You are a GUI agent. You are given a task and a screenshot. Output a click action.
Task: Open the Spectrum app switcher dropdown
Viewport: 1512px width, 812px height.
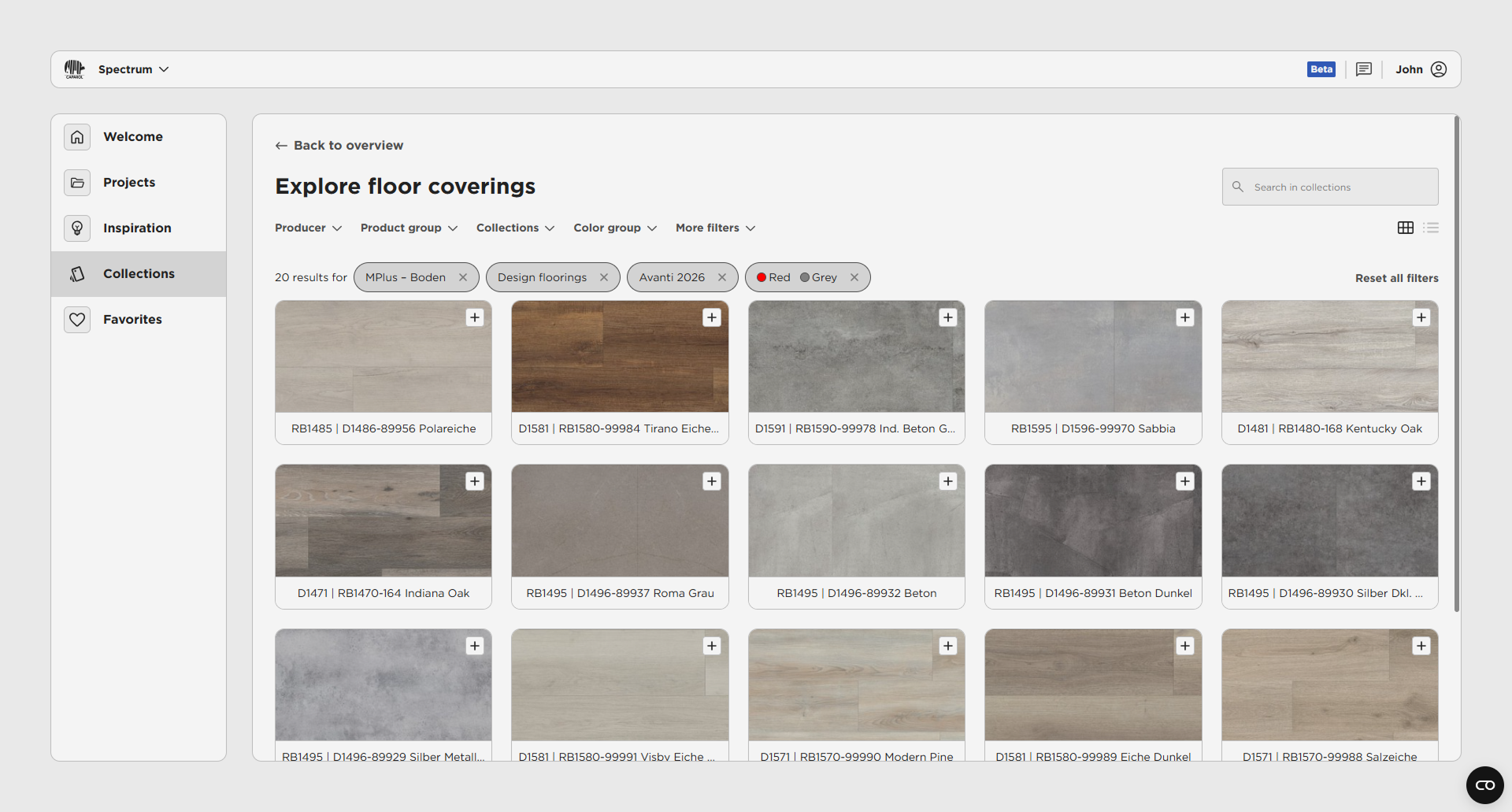(133, 69)
